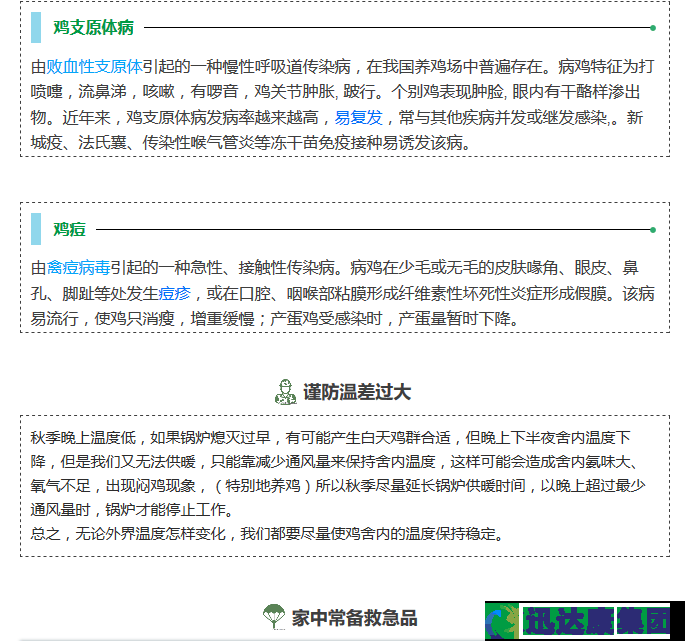Image resolution: width=685 pixels, height=641 pixels.
Task: Follow the 易复发 hyperlink
Action: point(358,118)
